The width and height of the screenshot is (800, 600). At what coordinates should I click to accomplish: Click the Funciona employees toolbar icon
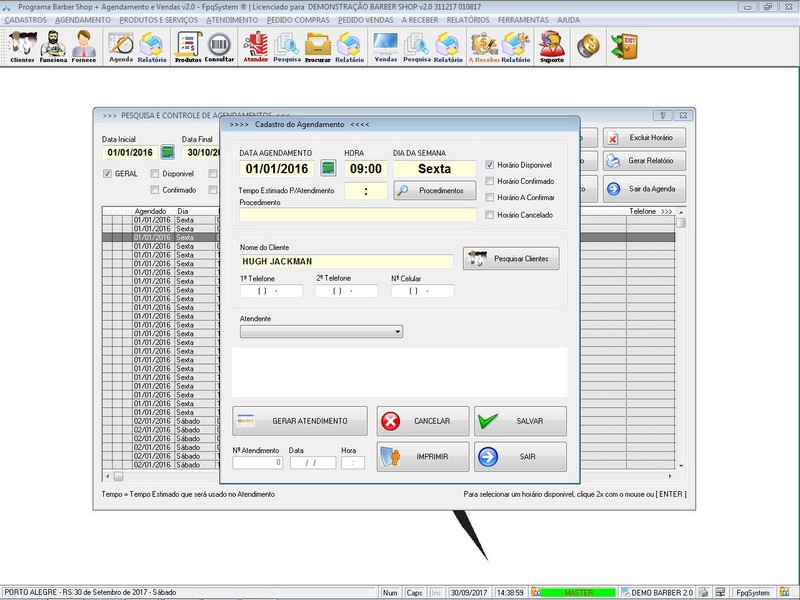coord(52,45)
